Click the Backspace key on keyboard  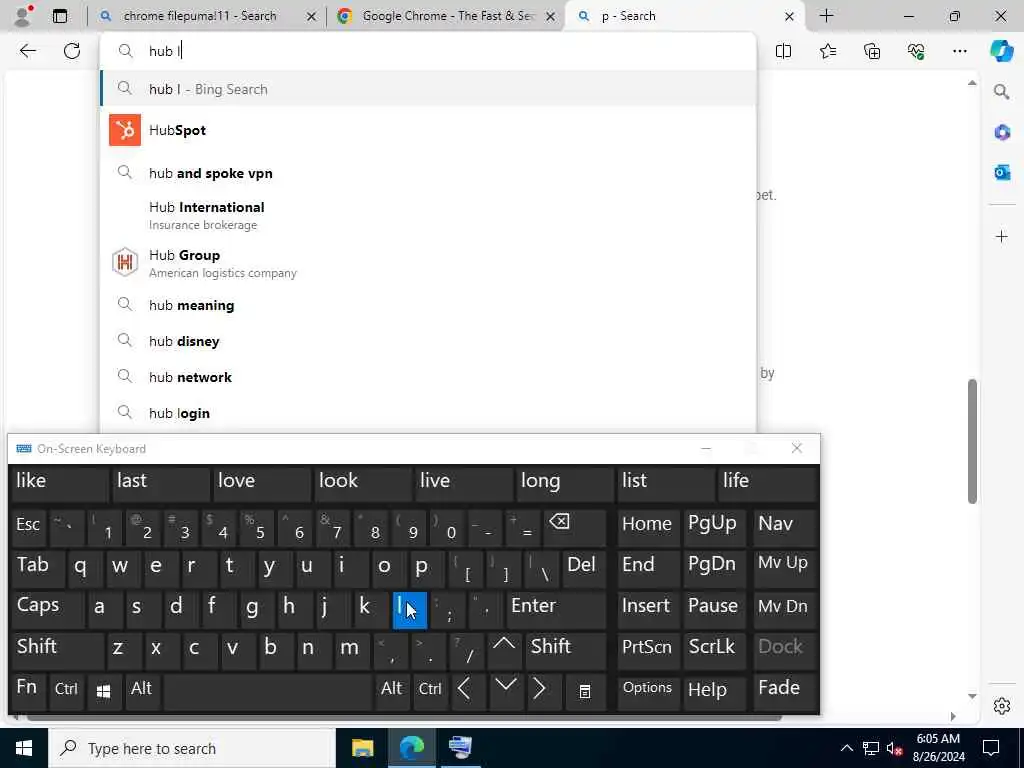pyautogui.click(x=574, y=528)
